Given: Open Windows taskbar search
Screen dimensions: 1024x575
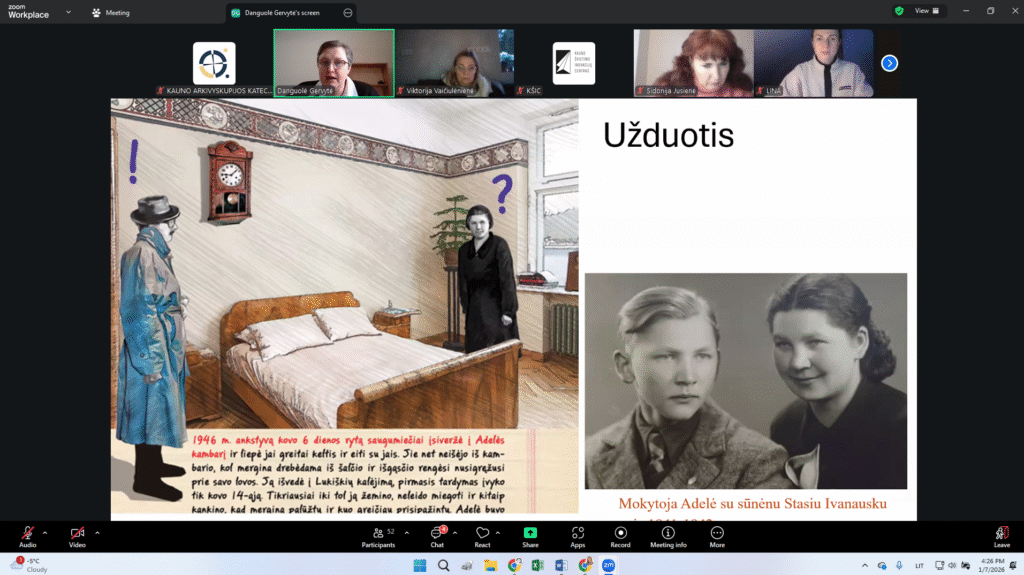Looking at the screenshot, I should click(x=444, y=565).
